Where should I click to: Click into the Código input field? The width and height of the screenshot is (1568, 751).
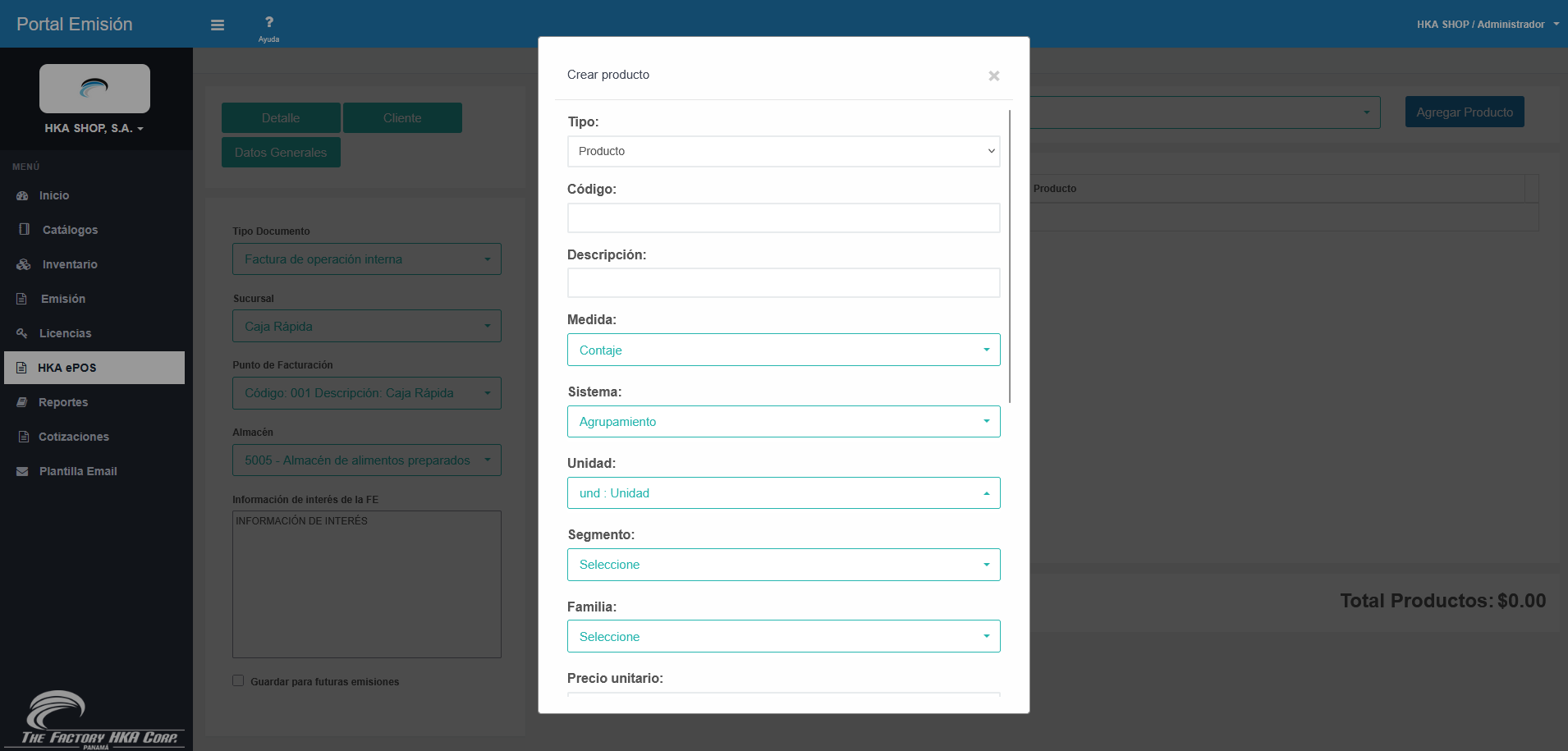pyautogui.click(x=783, y=218)
